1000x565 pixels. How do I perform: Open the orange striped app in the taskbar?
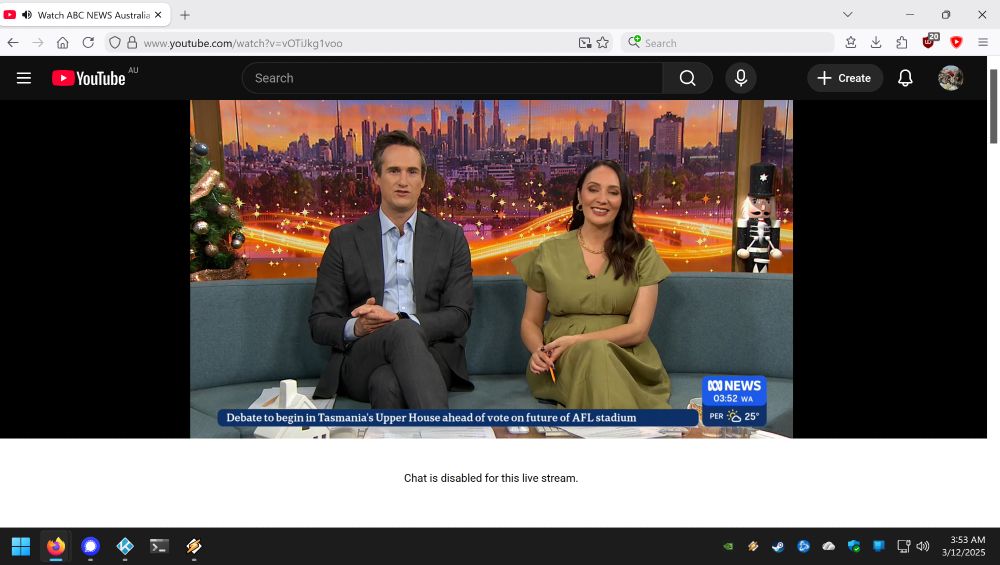(x=194, y=547)
